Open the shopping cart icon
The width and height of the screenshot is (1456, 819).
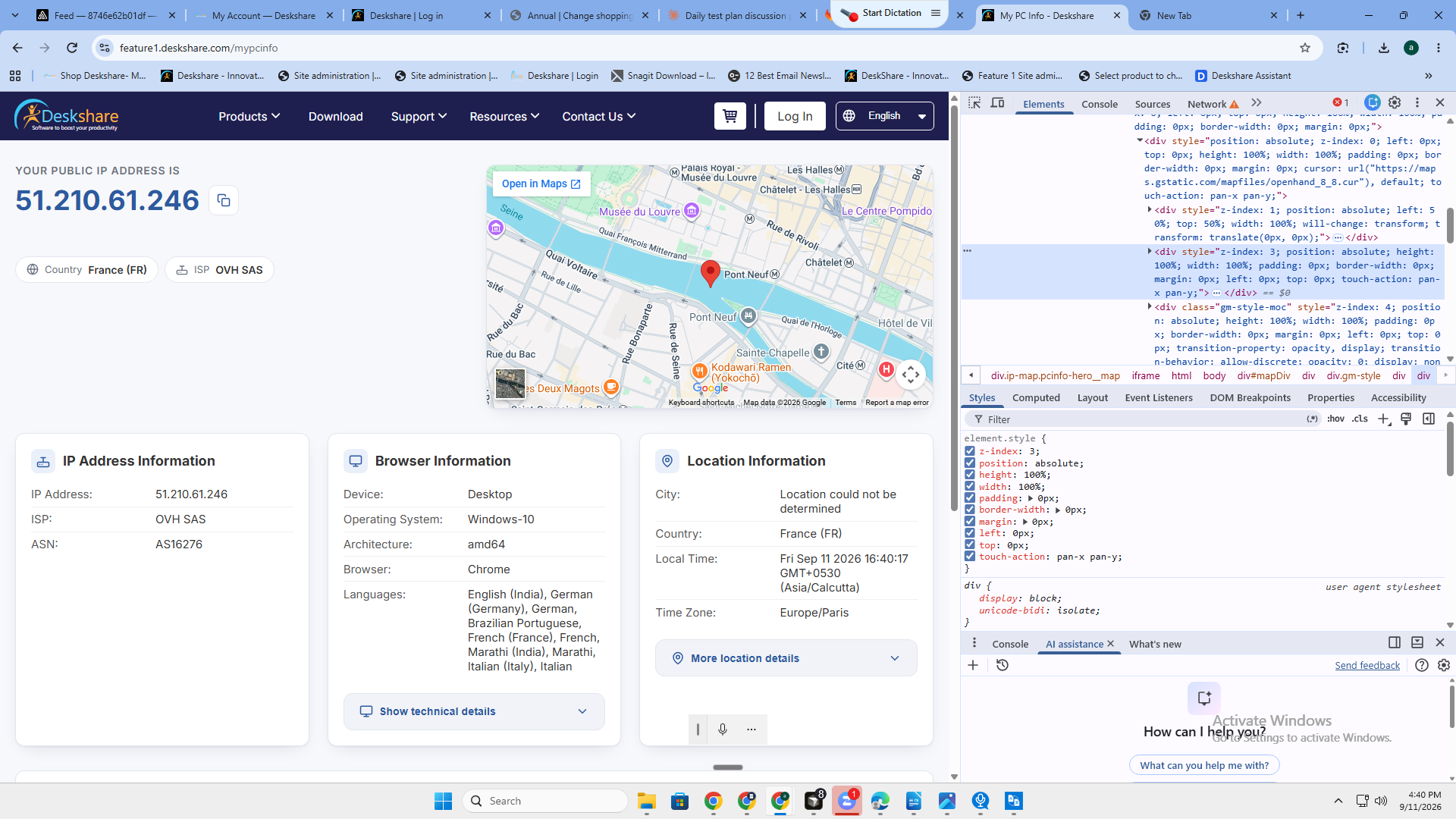[730, 116]
